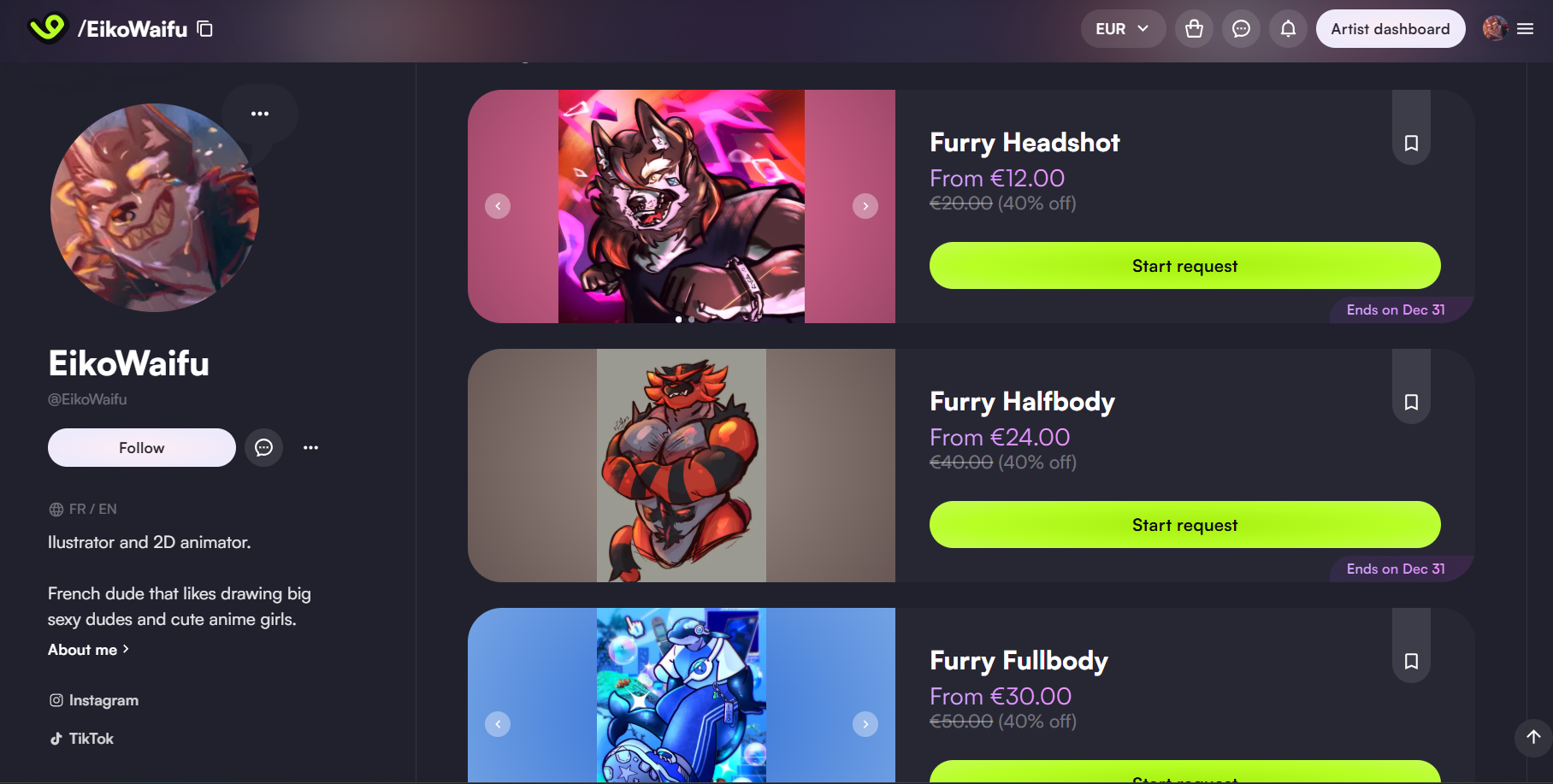This screenshot has width=1553, height=784.
Task: Expand the About me section
Action: point(88,650)
